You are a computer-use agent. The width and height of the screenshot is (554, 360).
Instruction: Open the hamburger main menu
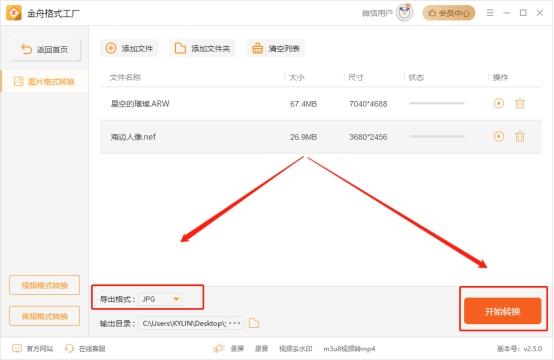[x=490, y=13]
